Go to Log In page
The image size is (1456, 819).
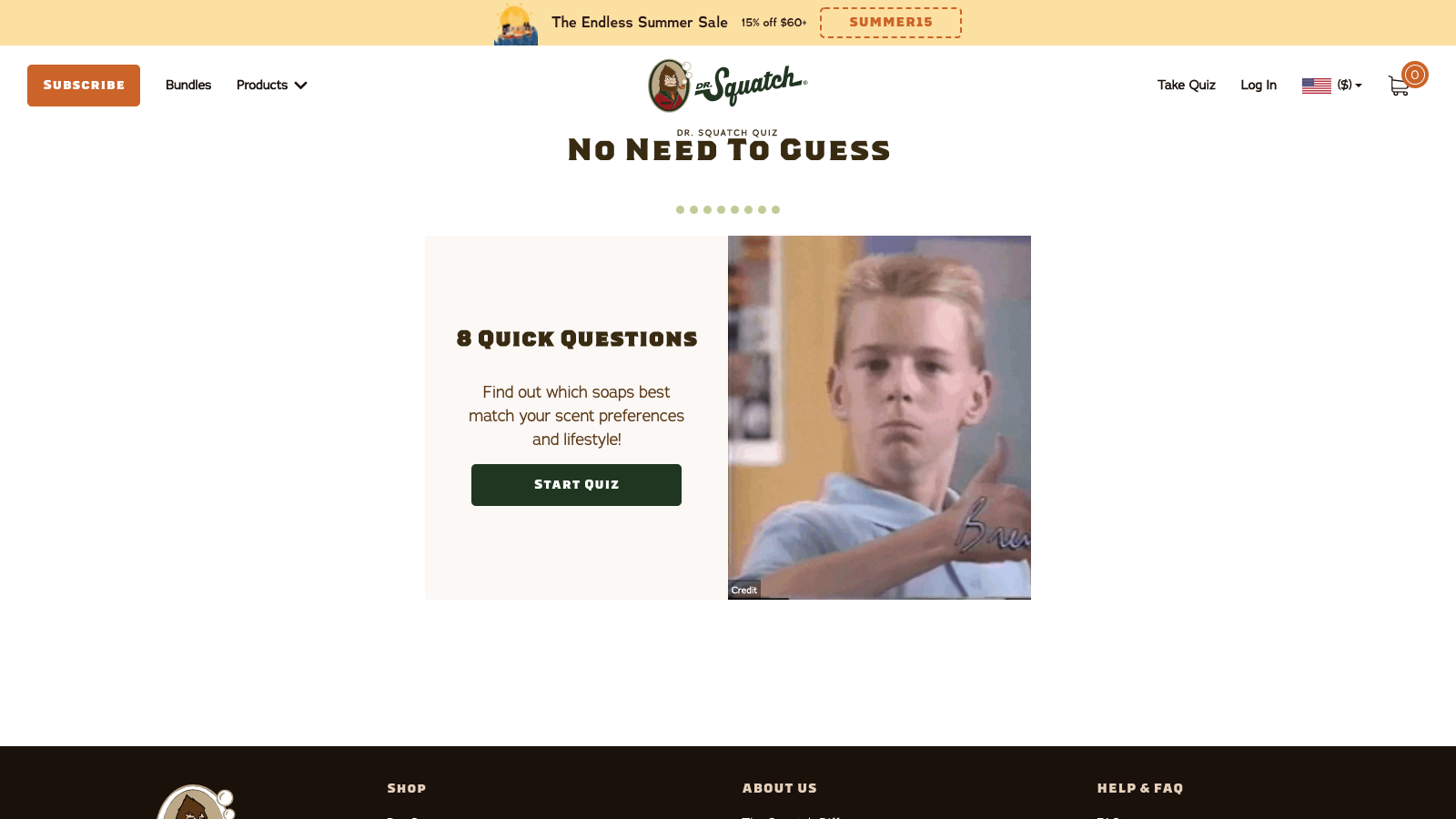[1259, 85]
